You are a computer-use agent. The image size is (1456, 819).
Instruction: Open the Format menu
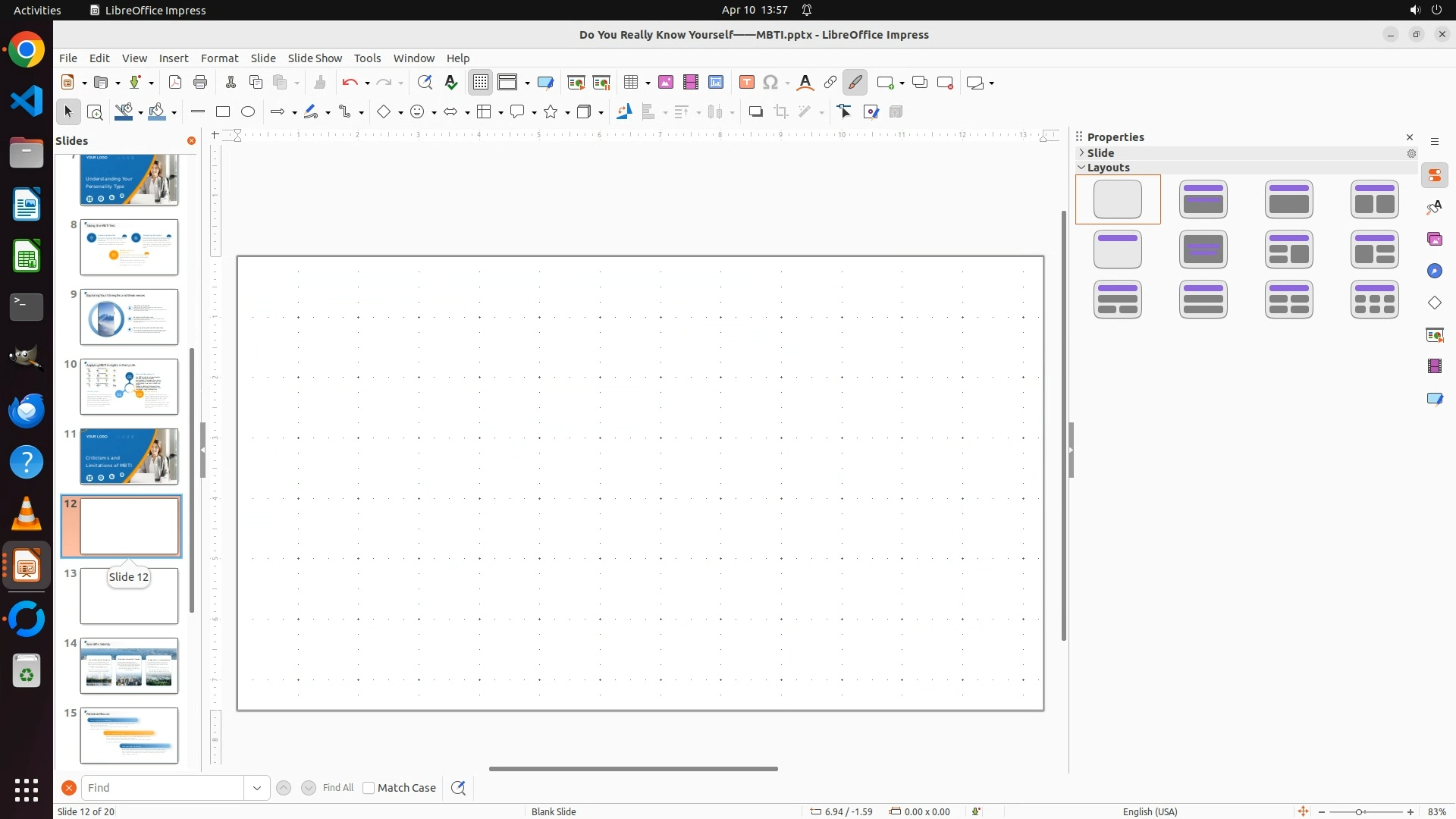tap(219, 58)
